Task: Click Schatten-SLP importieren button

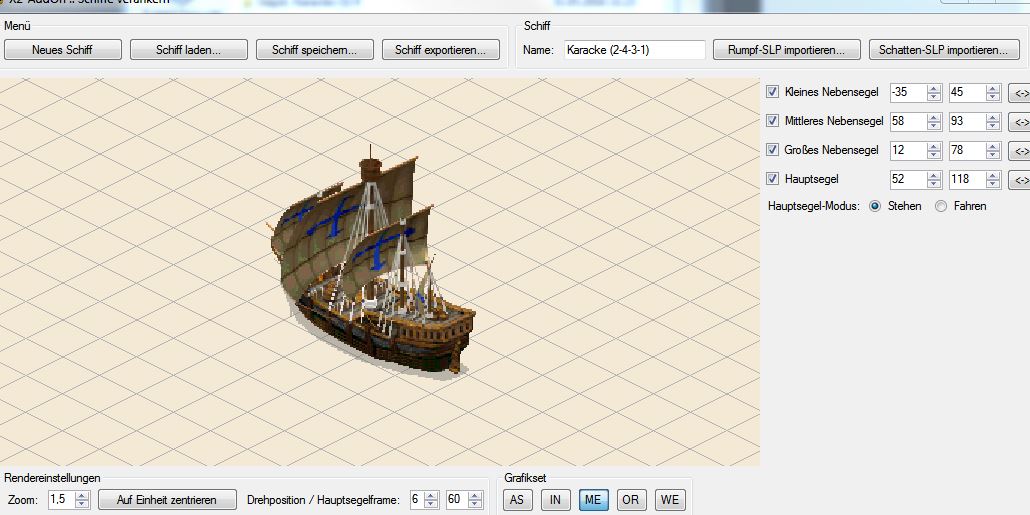Action: [944, 49]
